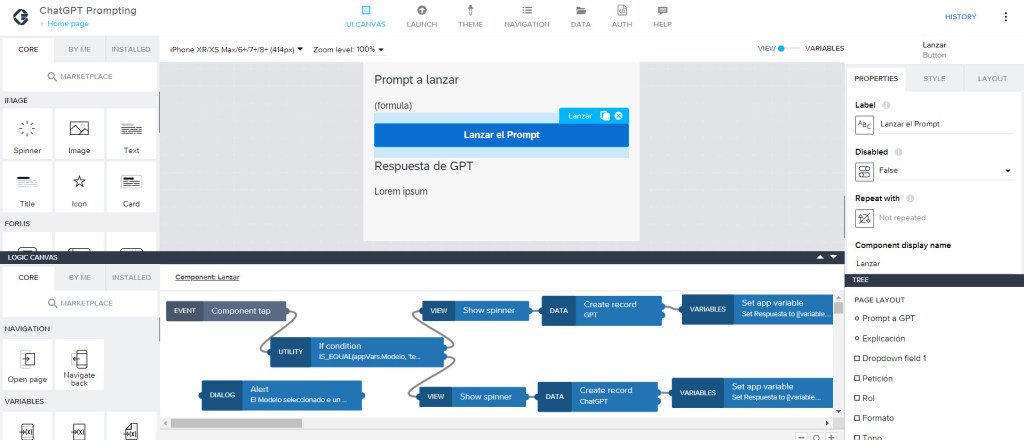Image resolution: width=1024 pixels, height=440 pixels.
Task: Open the Launch rocket icon
Action: [x=421, y=11]
